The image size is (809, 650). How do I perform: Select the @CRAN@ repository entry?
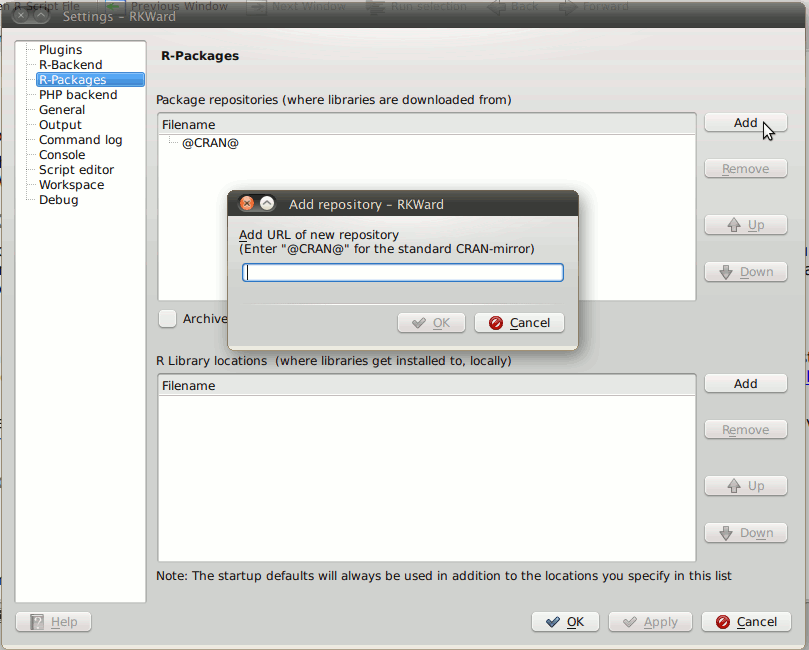pos(211,143)
